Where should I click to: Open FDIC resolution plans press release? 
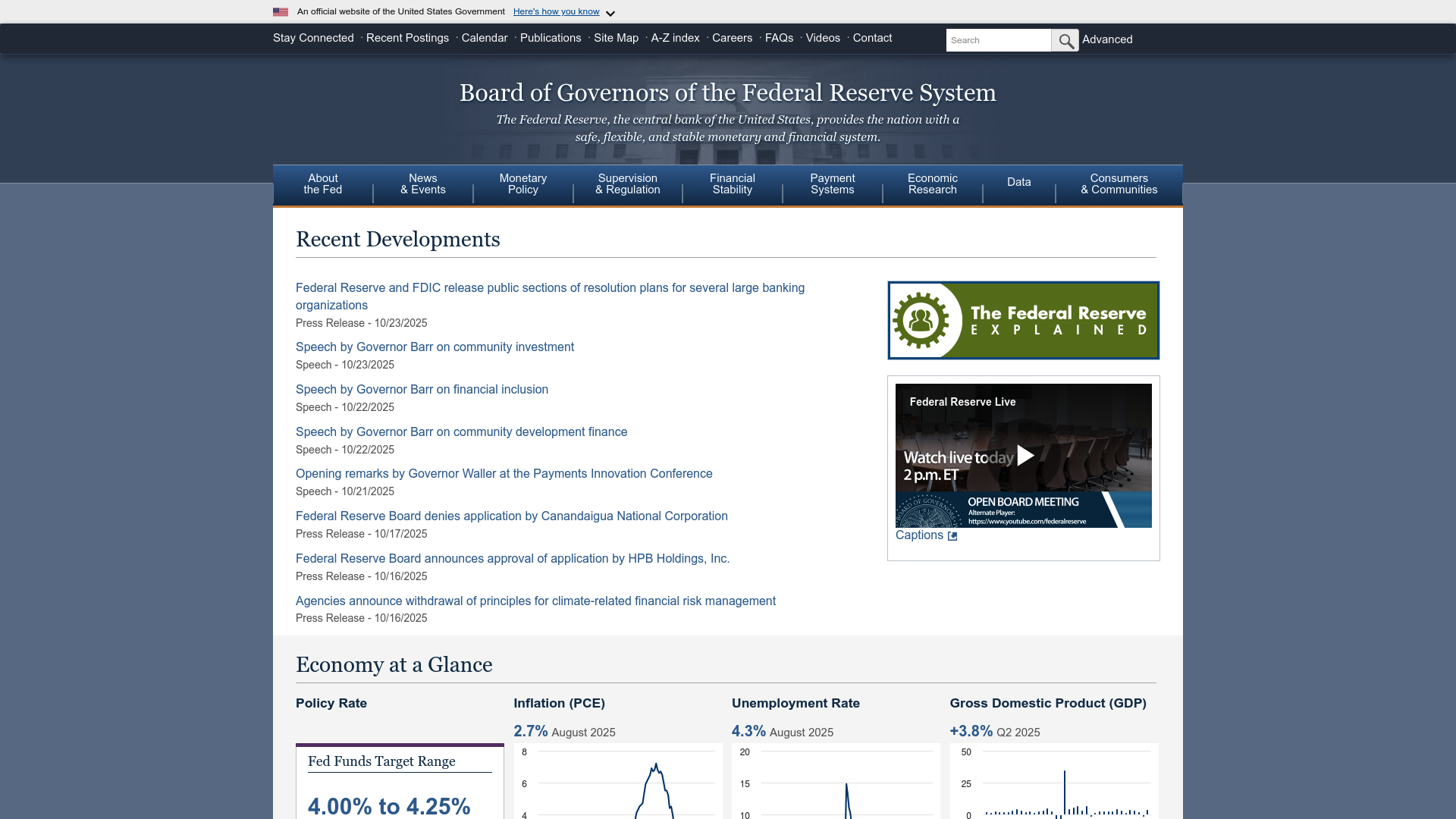550,297
